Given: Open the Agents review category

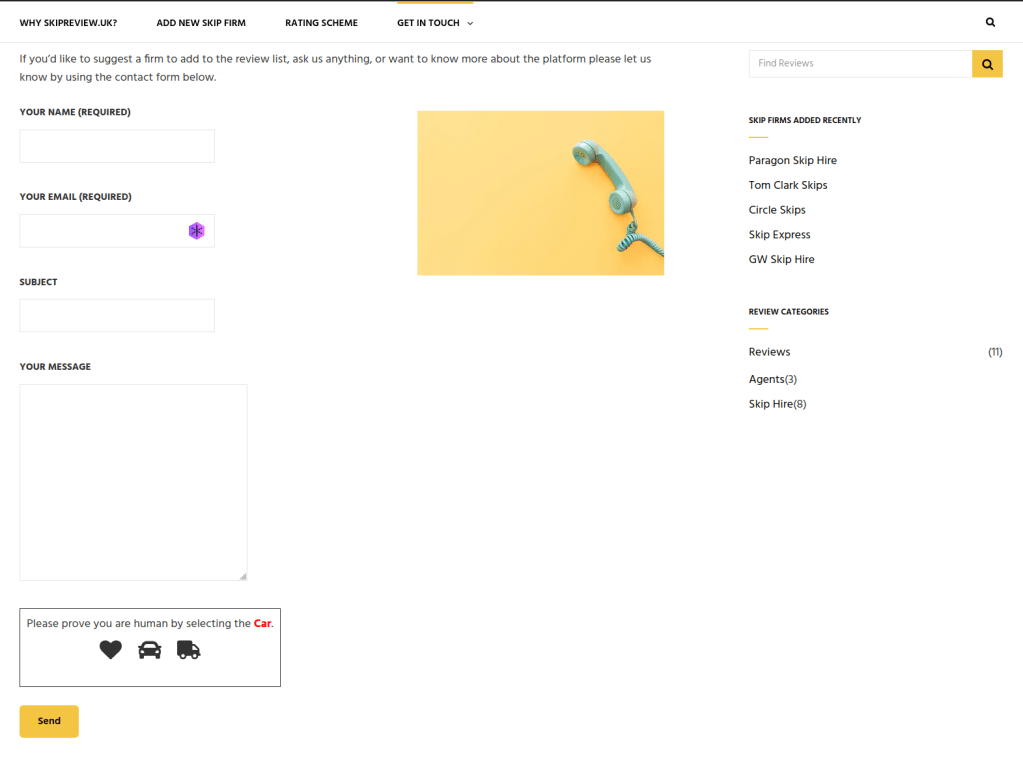Looking at the screenshot, I should [x=766, y=379].
